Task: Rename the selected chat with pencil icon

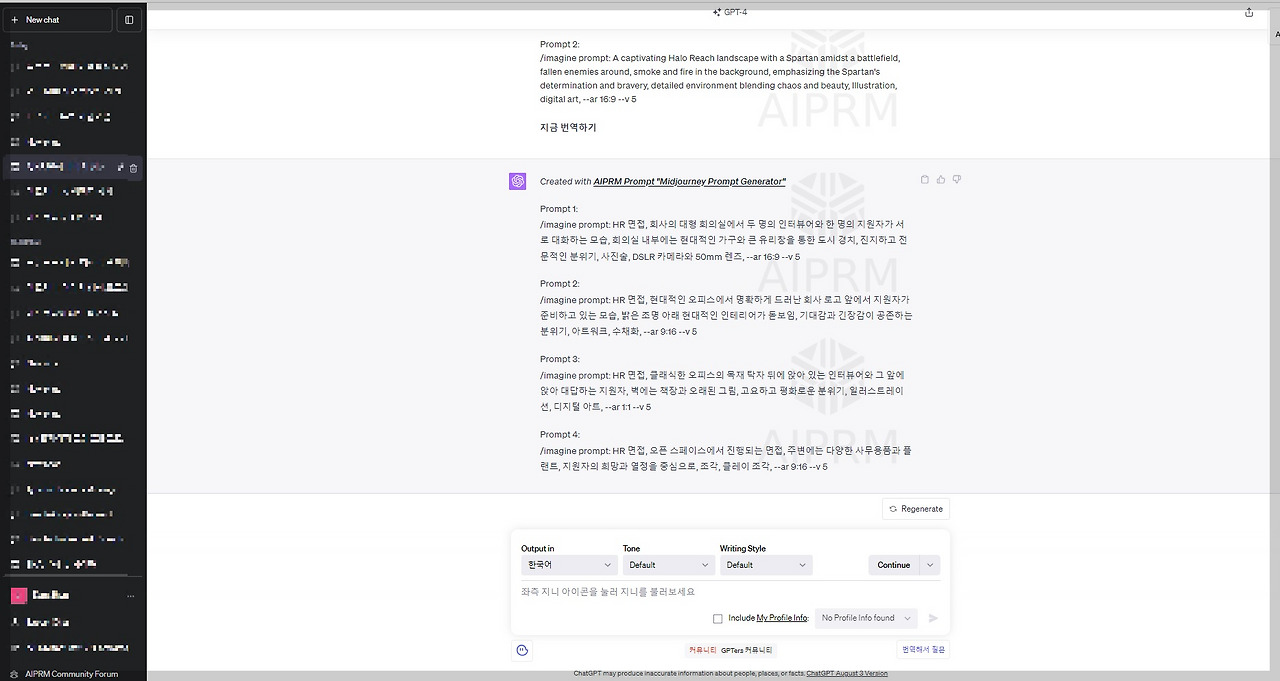Action: click(x=121, y=167)
